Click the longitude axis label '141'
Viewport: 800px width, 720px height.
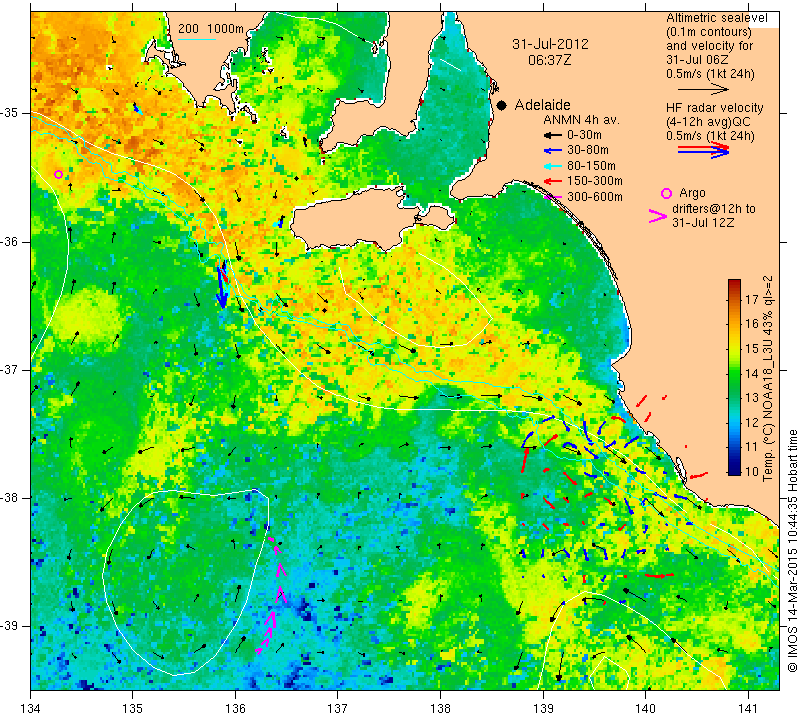click(x=748, y=709)
